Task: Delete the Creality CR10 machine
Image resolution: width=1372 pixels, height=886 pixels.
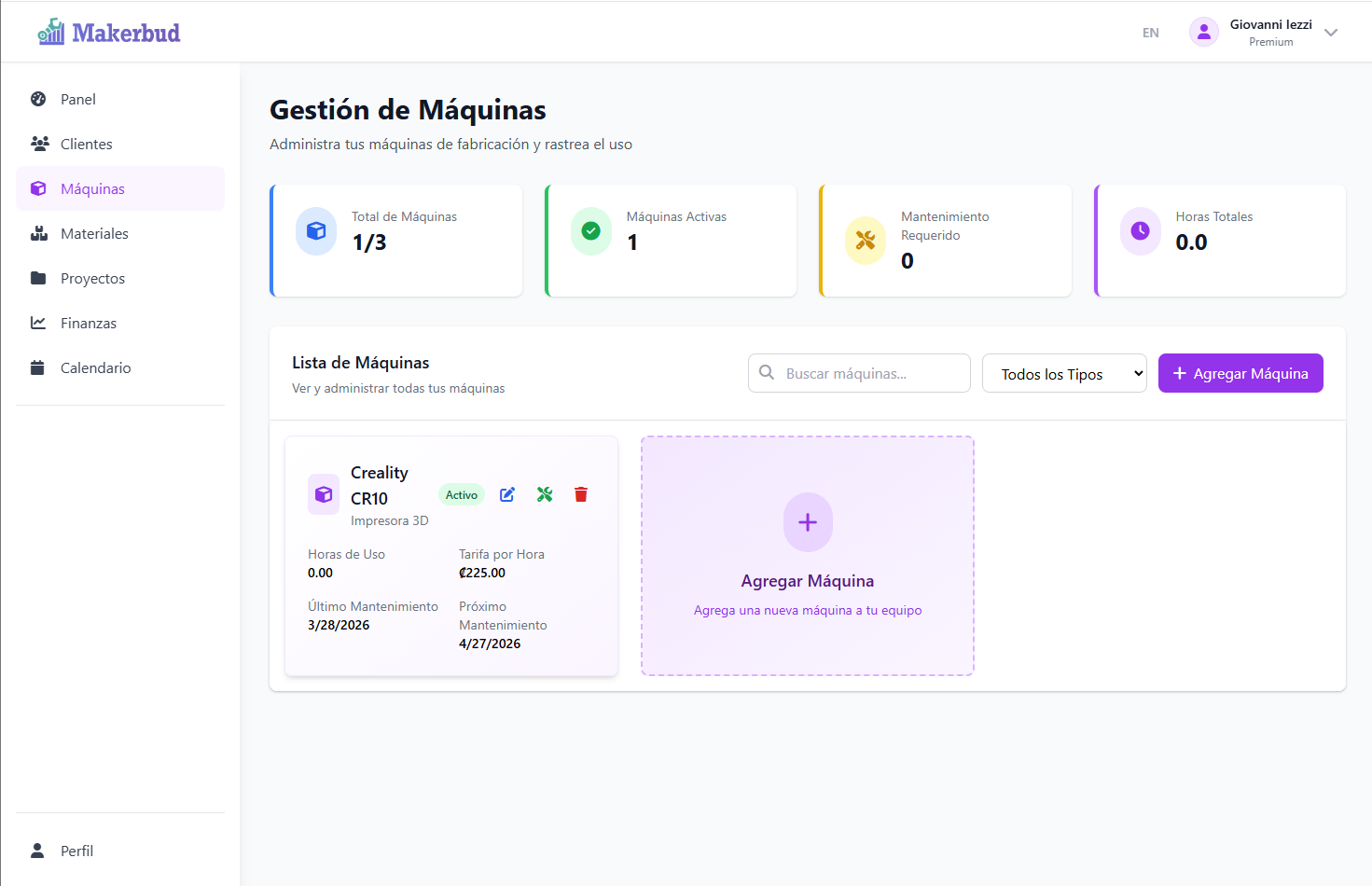Action: [580, 494]
